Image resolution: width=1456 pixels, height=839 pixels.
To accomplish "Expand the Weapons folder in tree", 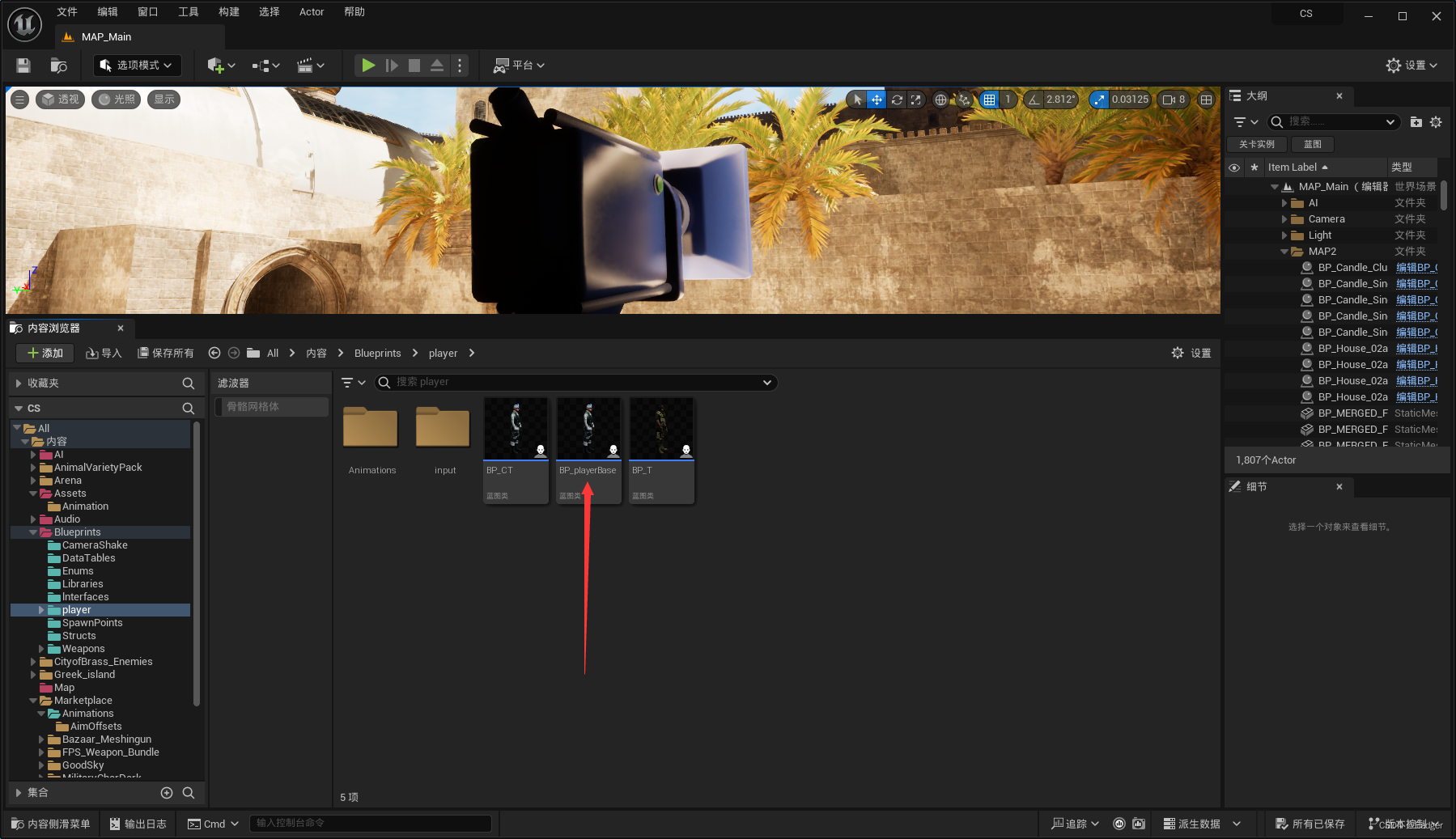I will 41,649.
